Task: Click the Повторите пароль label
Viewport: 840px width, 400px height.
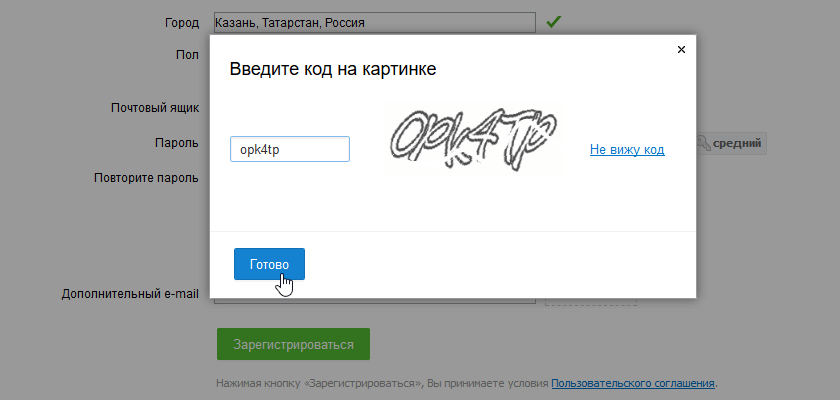Action: [x=146, y=178]
